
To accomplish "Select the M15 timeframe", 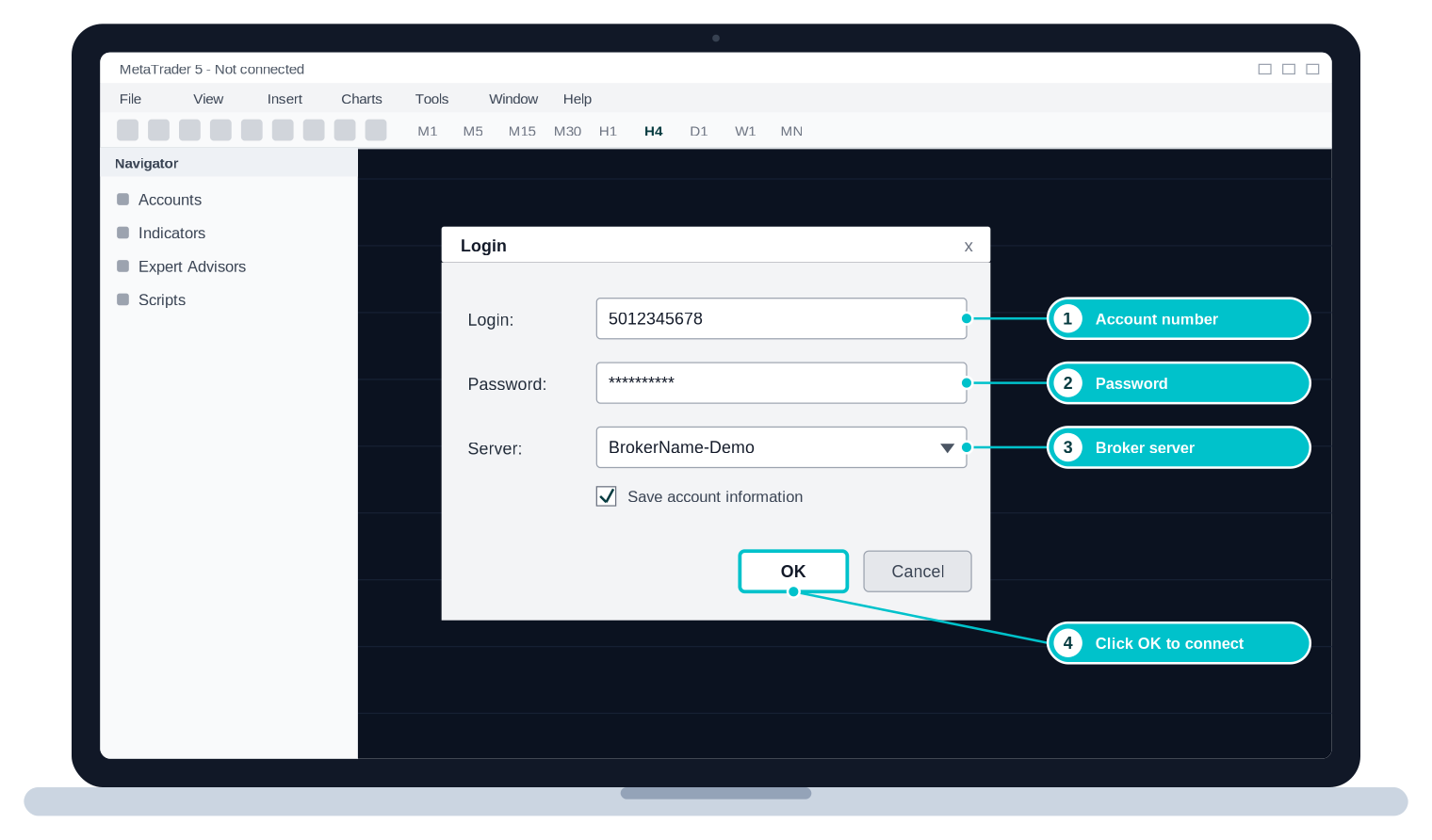I will tap(522, 131).
